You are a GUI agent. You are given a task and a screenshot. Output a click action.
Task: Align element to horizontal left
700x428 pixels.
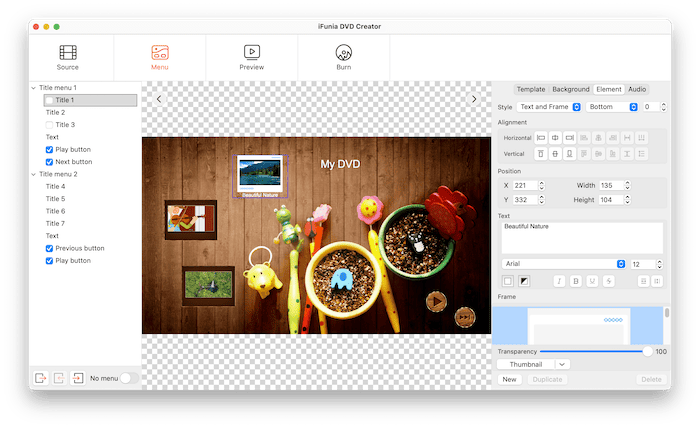click(541, 137)
